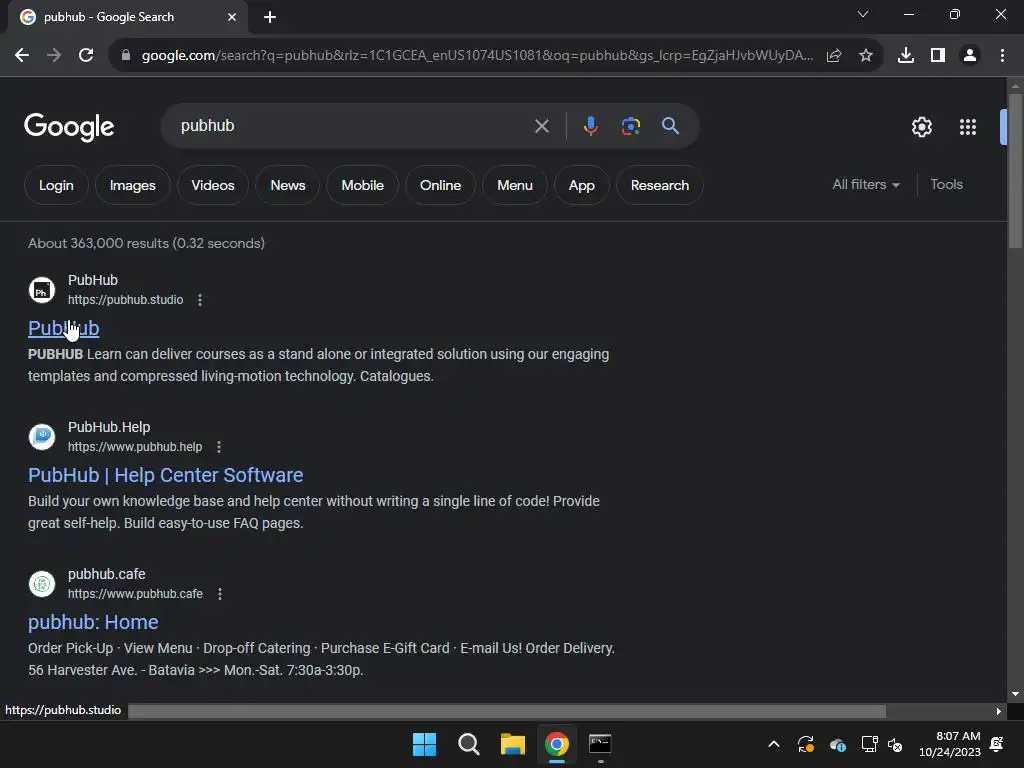Open the clock showing 8:07 AM
Screen dimensions: 1024x768
click(950, 744)
